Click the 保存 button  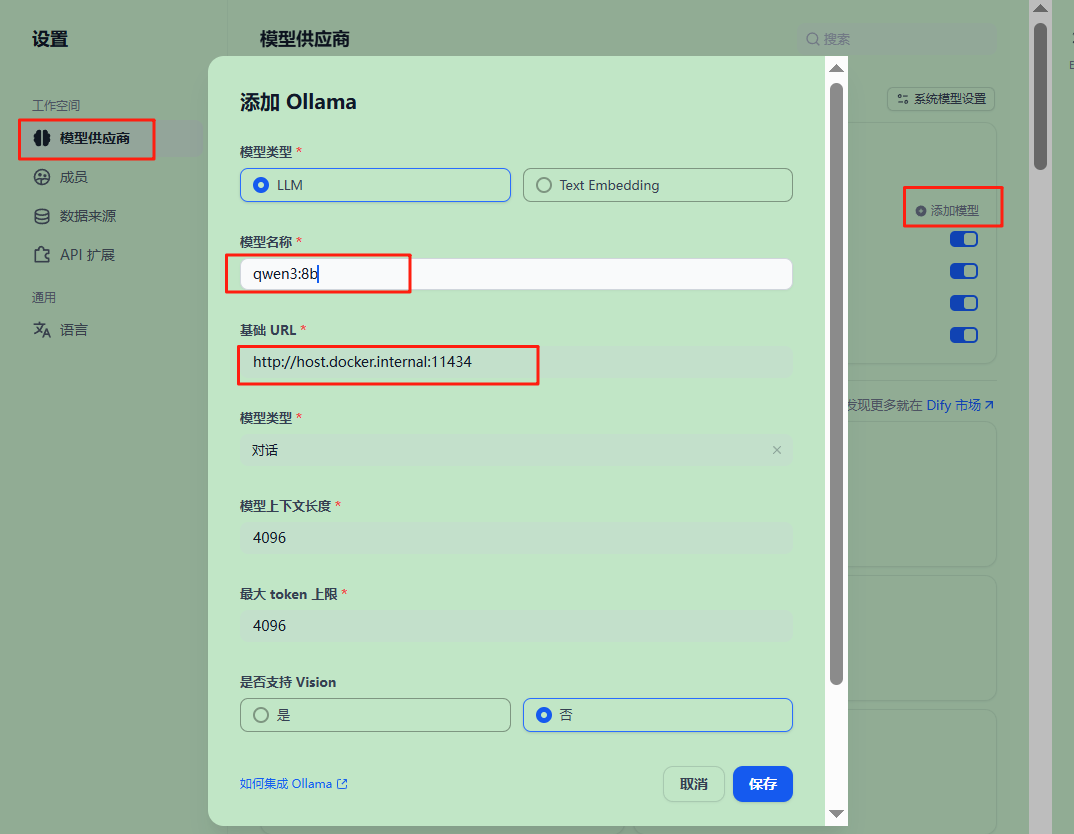coord(762,784)
